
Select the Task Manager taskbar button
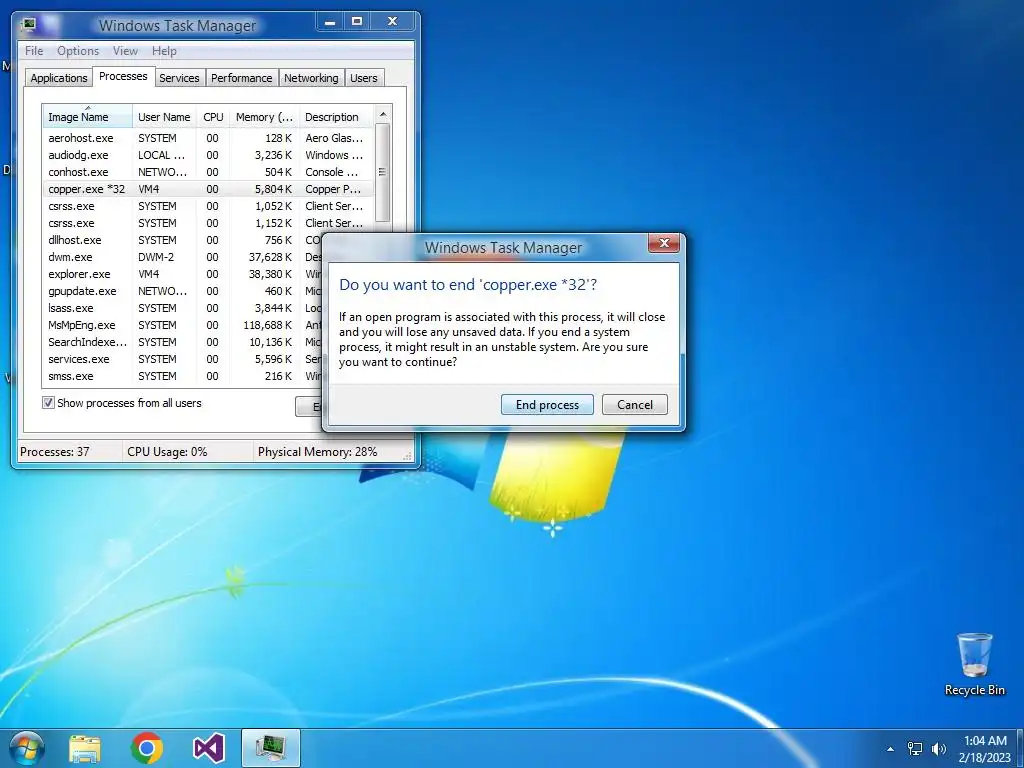[x=270, y=748]
